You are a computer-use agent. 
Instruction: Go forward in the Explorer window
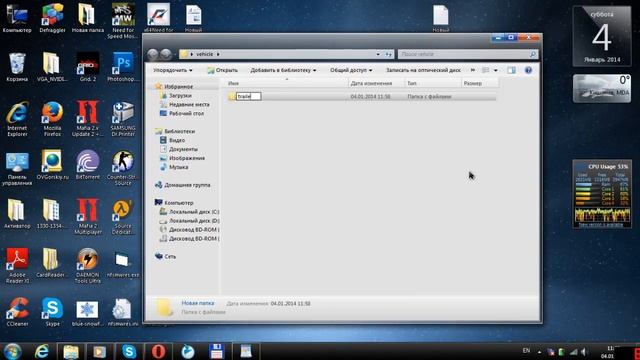coord(166,54)
